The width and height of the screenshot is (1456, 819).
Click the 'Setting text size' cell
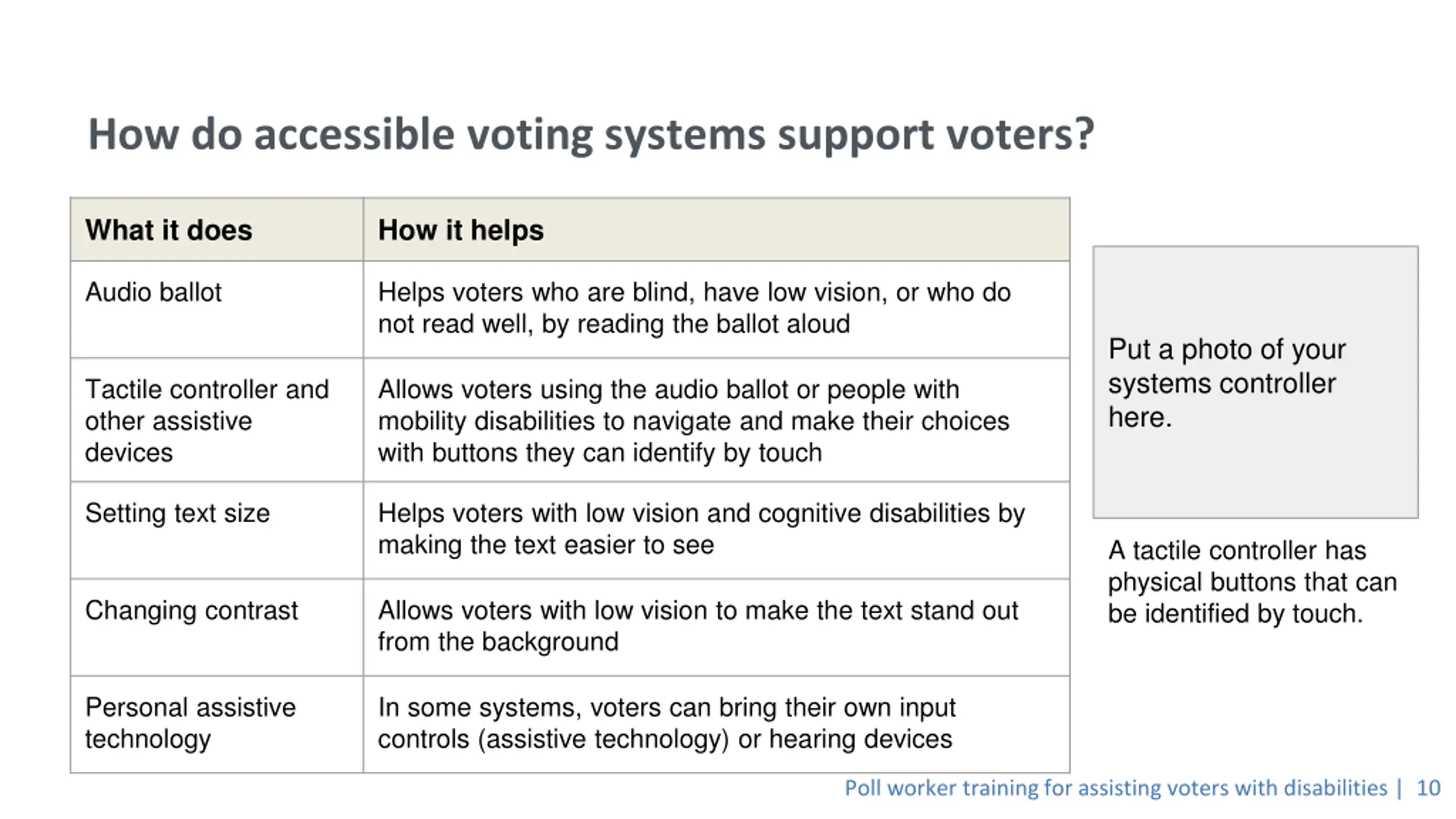(x=217, y=531)
